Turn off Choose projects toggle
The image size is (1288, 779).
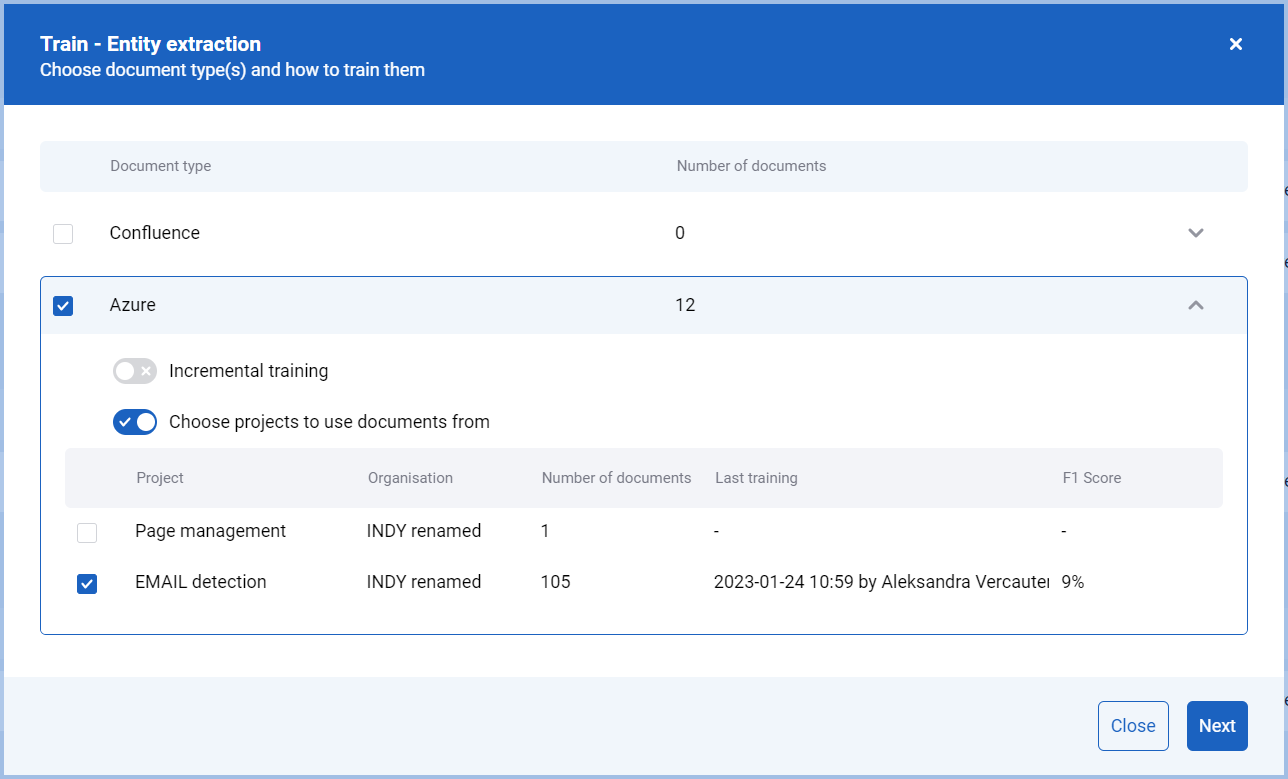point(135,422)
